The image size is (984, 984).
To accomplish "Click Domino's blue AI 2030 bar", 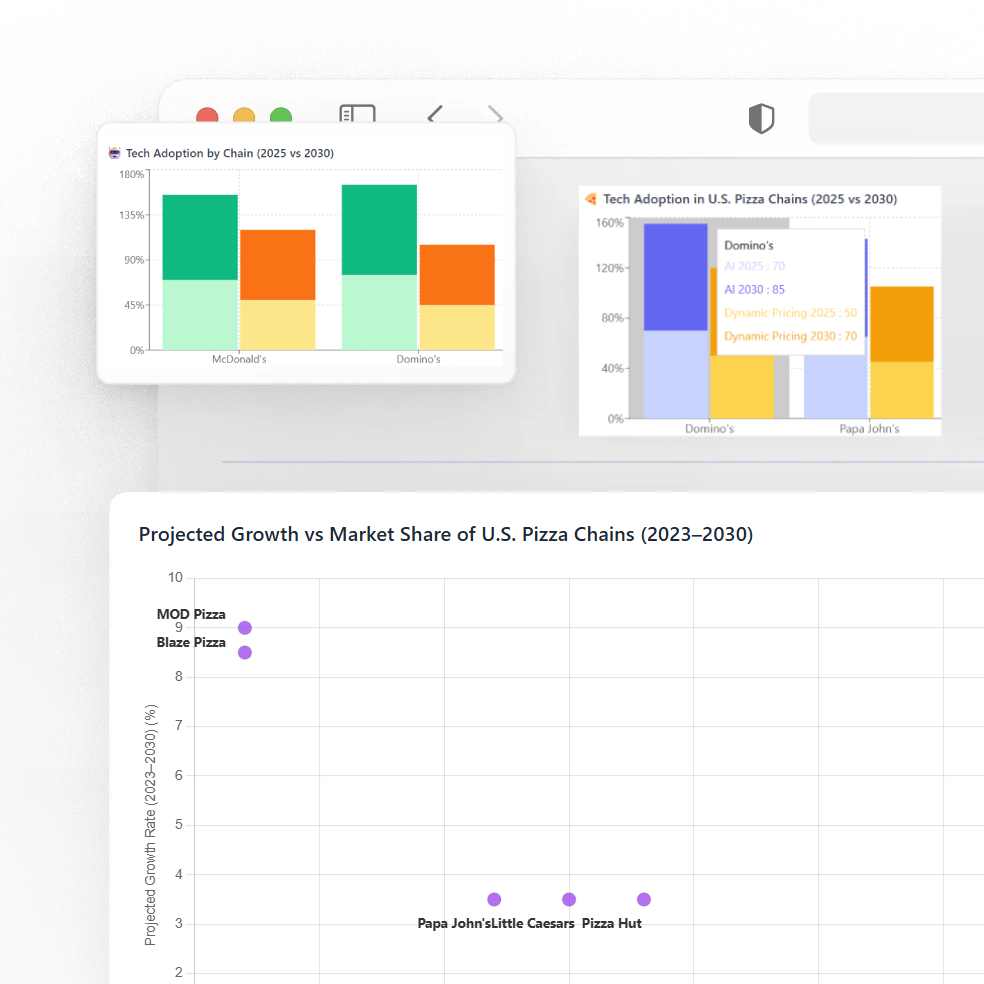I will click(x=676, y=276).
